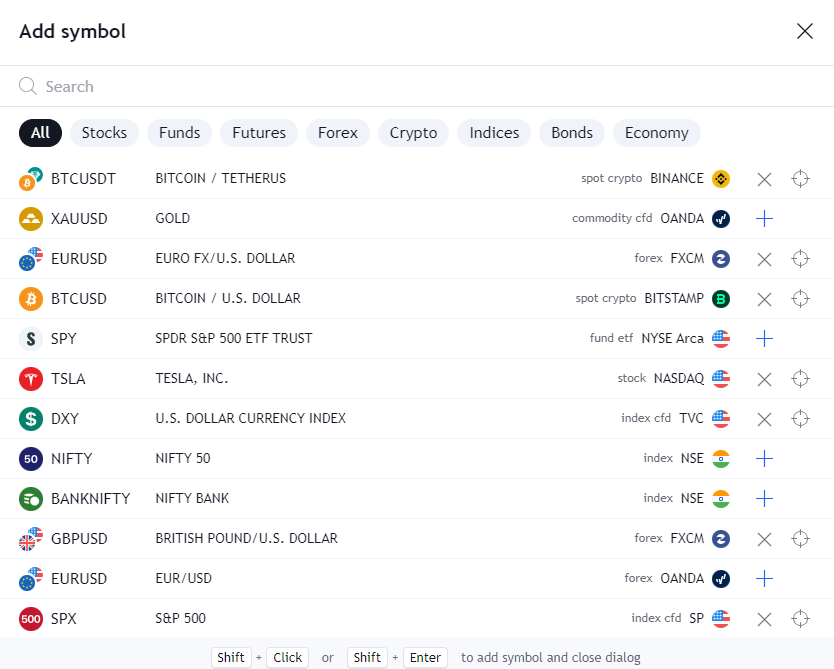Remove BTCUSD Bitstamp symbol

pos(764,299)
